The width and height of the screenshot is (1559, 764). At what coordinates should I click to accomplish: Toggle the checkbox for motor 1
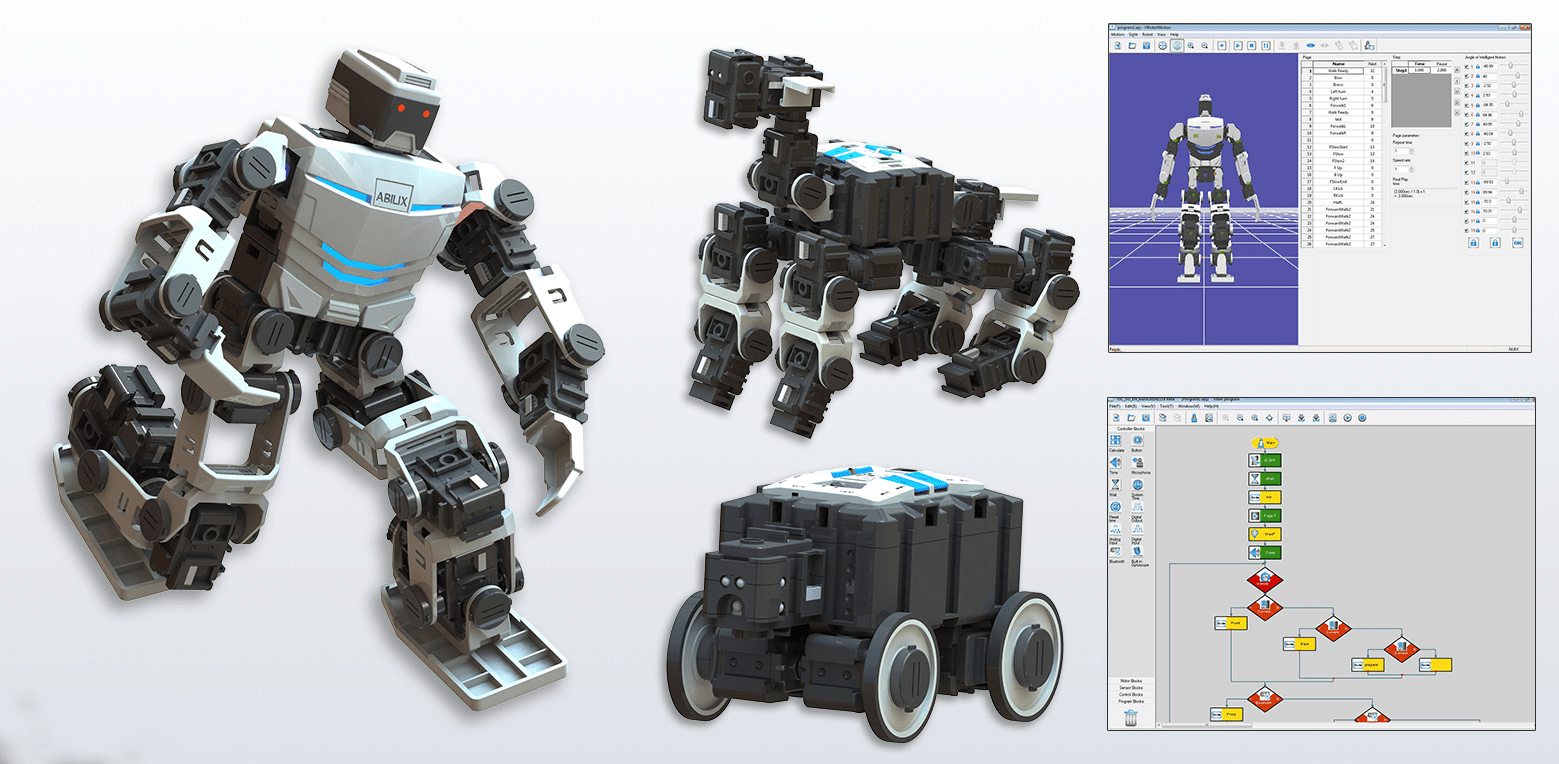[1467, 66]
